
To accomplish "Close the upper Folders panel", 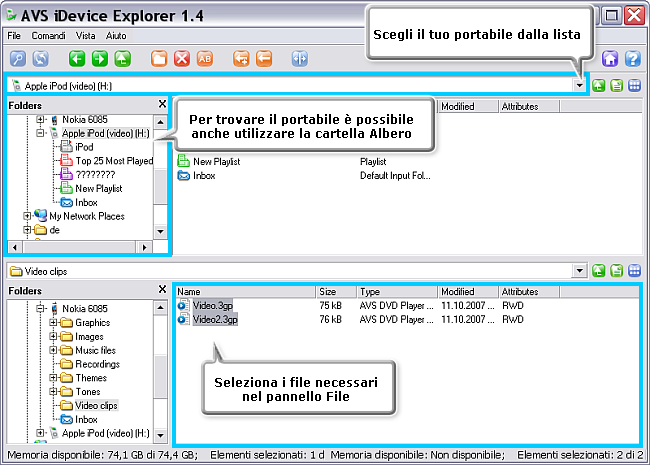I will pyautogui.click(x=162, y=104).
